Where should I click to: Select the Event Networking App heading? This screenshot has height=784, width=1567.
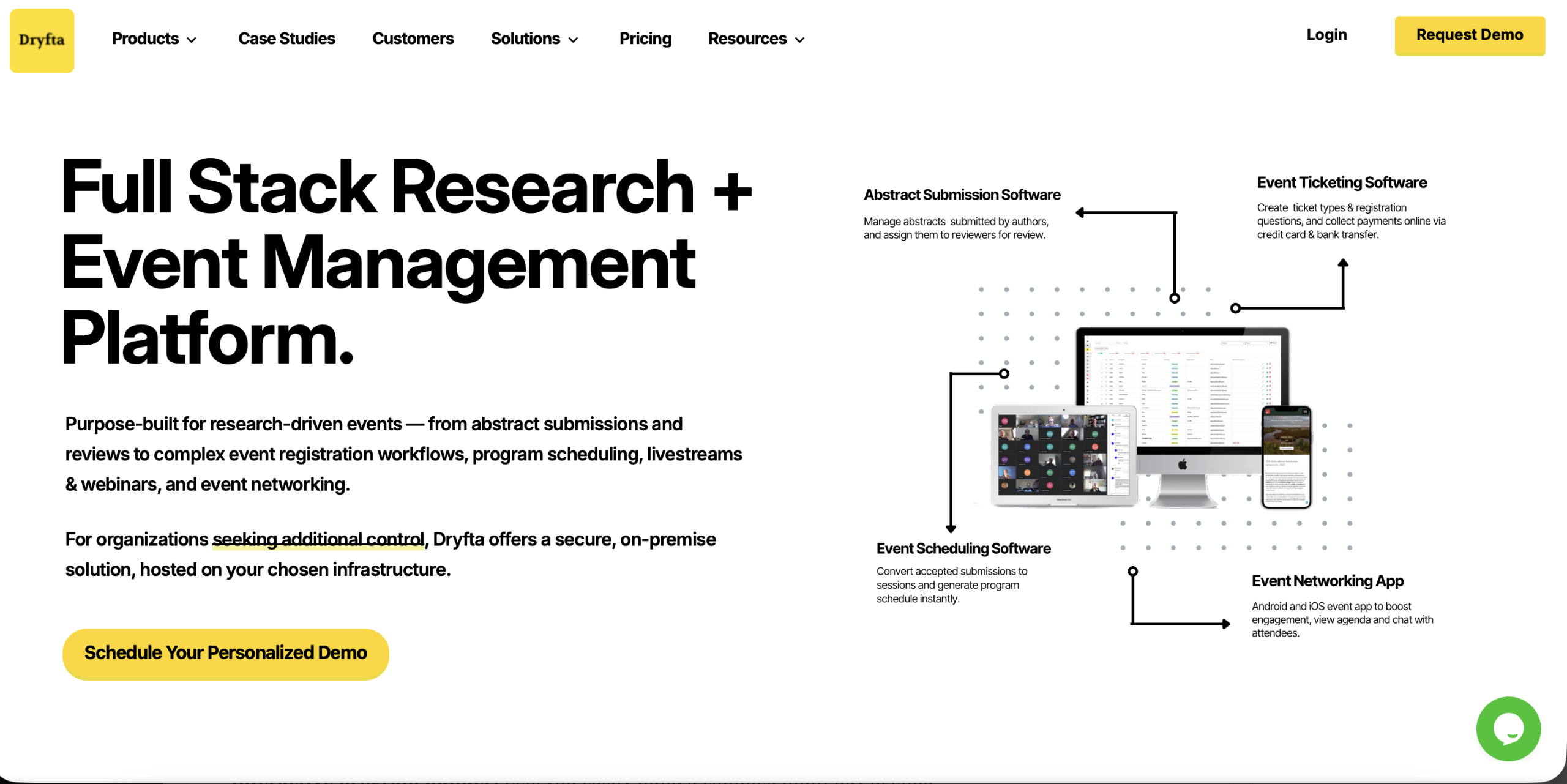[1327, 581]
